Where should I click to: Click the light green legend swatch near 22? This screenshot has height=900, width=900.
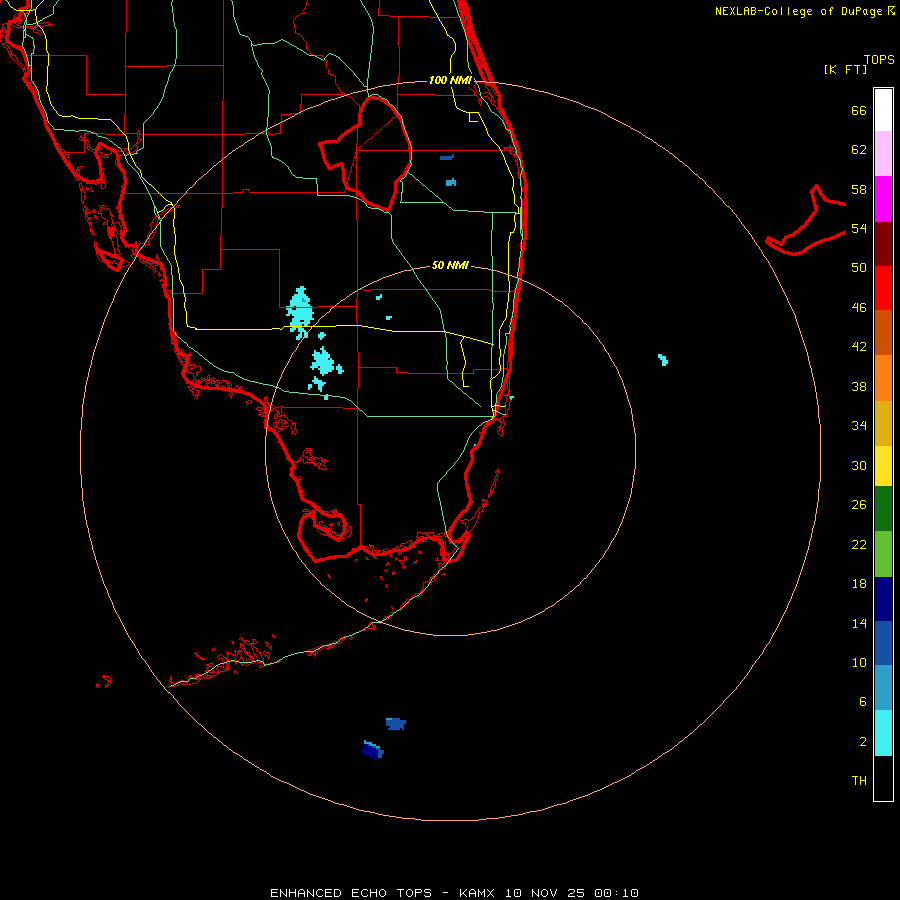883,554
